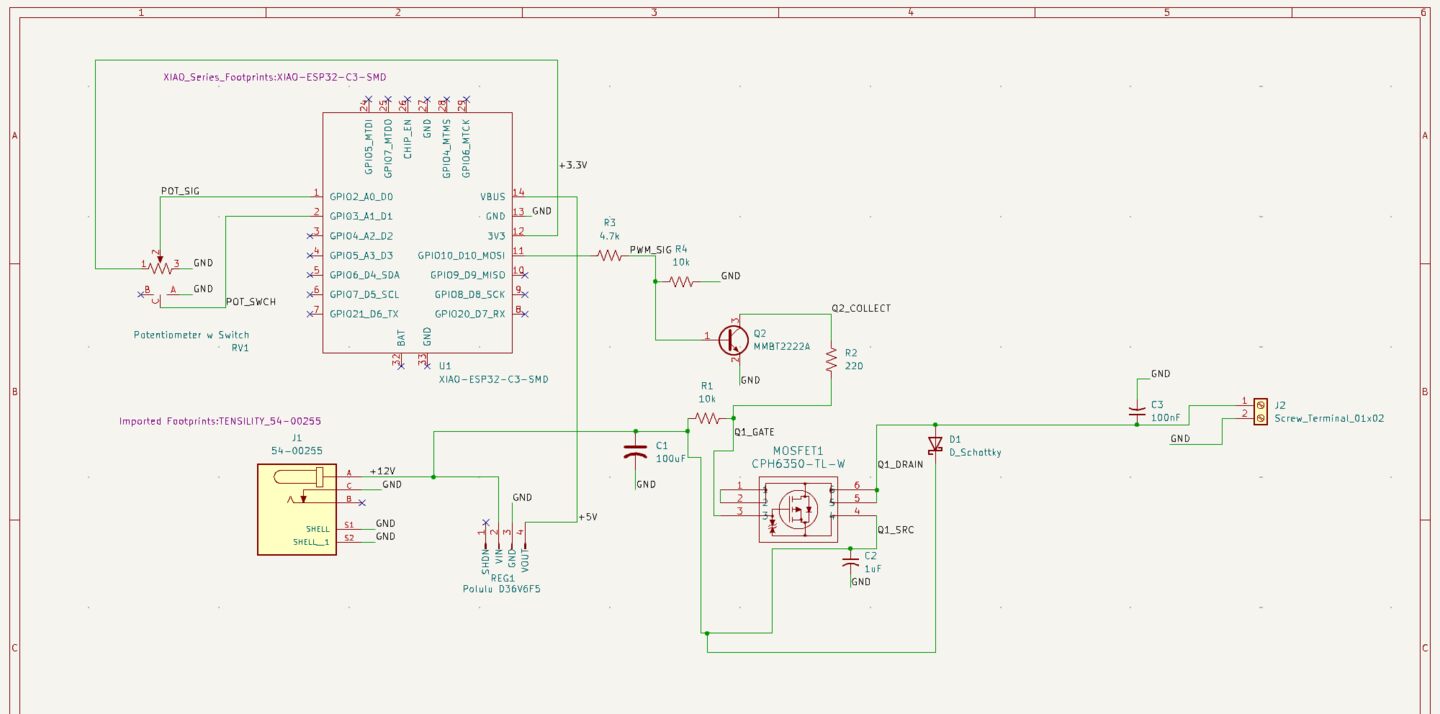The image size is (1440, 714).
Task: Click the +12V net label
Action: pyautogui.click(x=383, y=471)
